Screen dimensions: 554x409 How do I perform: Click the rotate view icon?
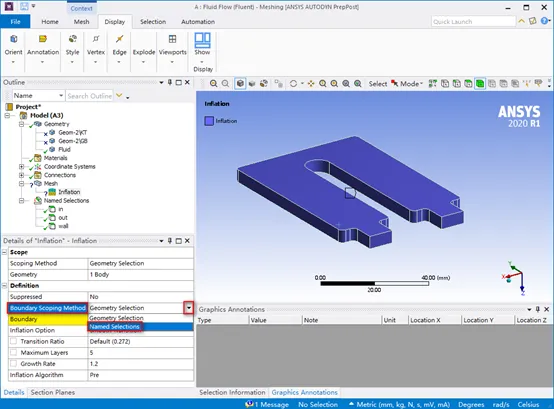click(x=293, y=84)
